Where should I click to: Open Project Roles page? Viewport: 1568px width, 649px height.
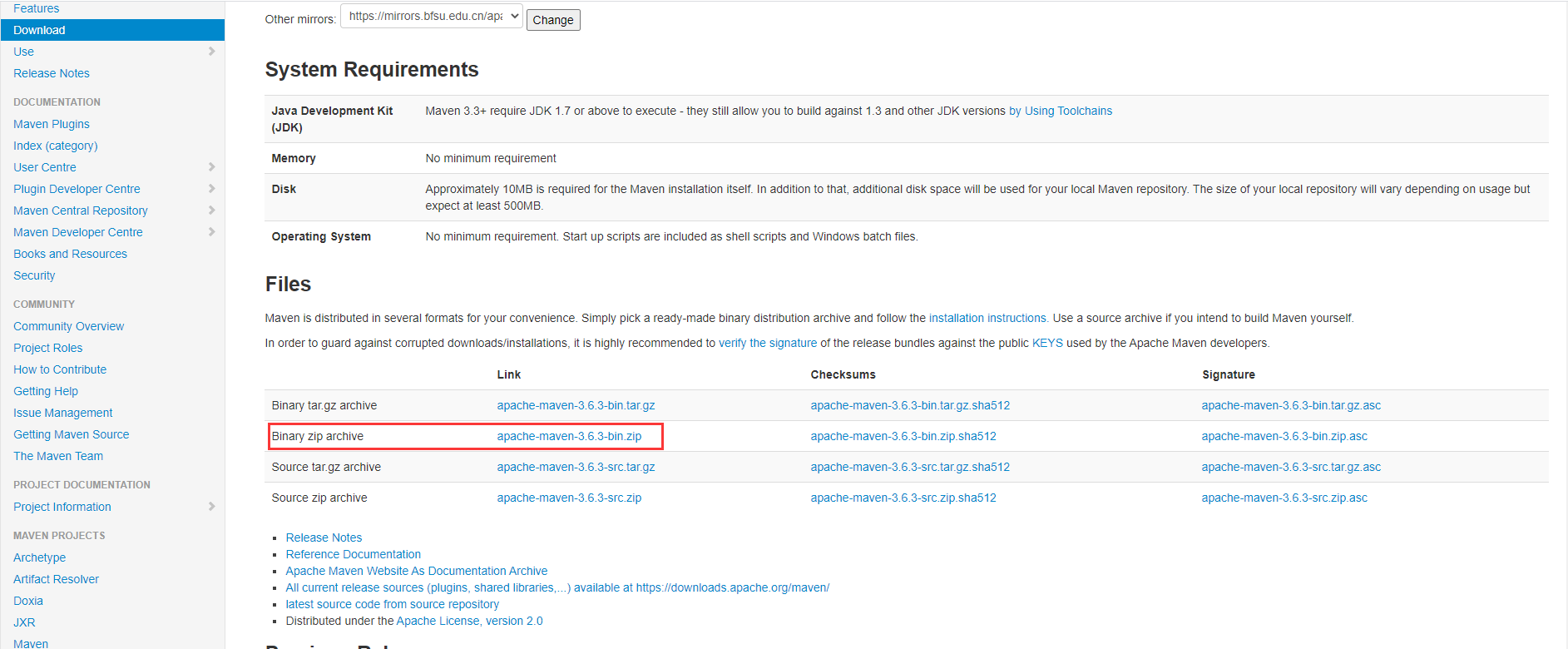click(x=48, y=348)
